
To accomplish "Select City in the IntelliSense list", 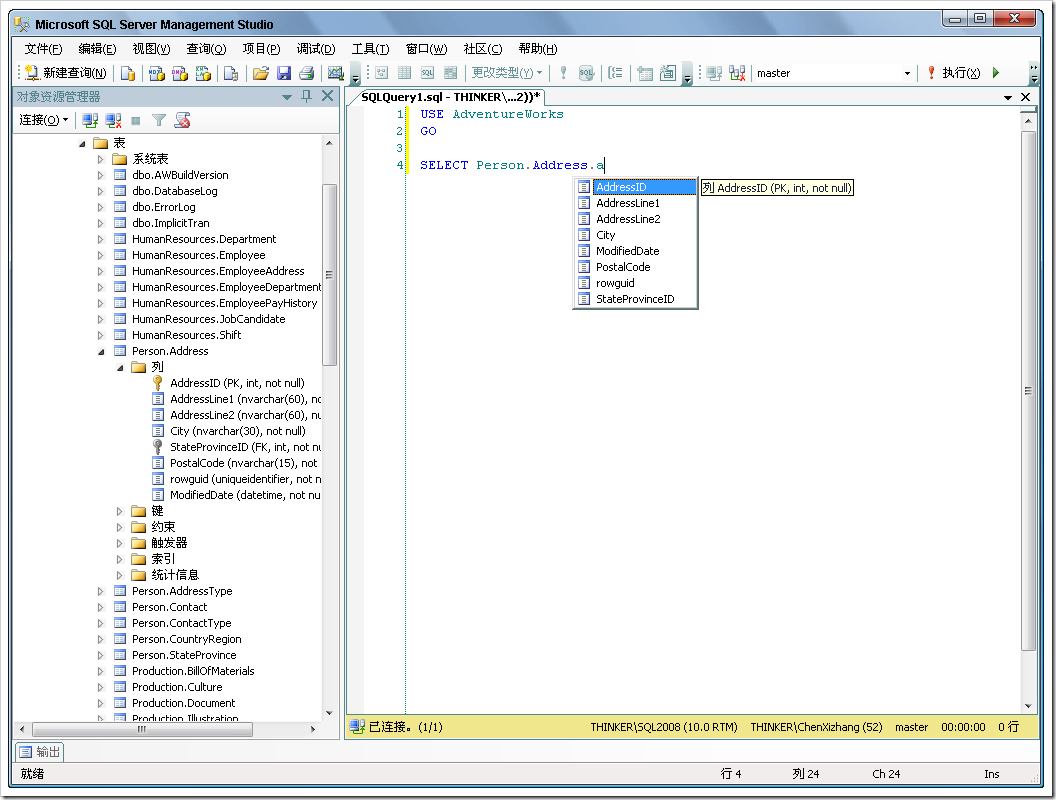I will pyautogui.click(x=635, y=235).
